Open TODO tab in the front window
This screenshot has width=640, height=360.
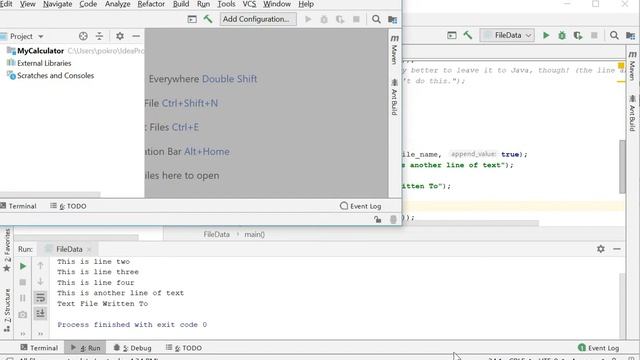[x=68, y=206]
